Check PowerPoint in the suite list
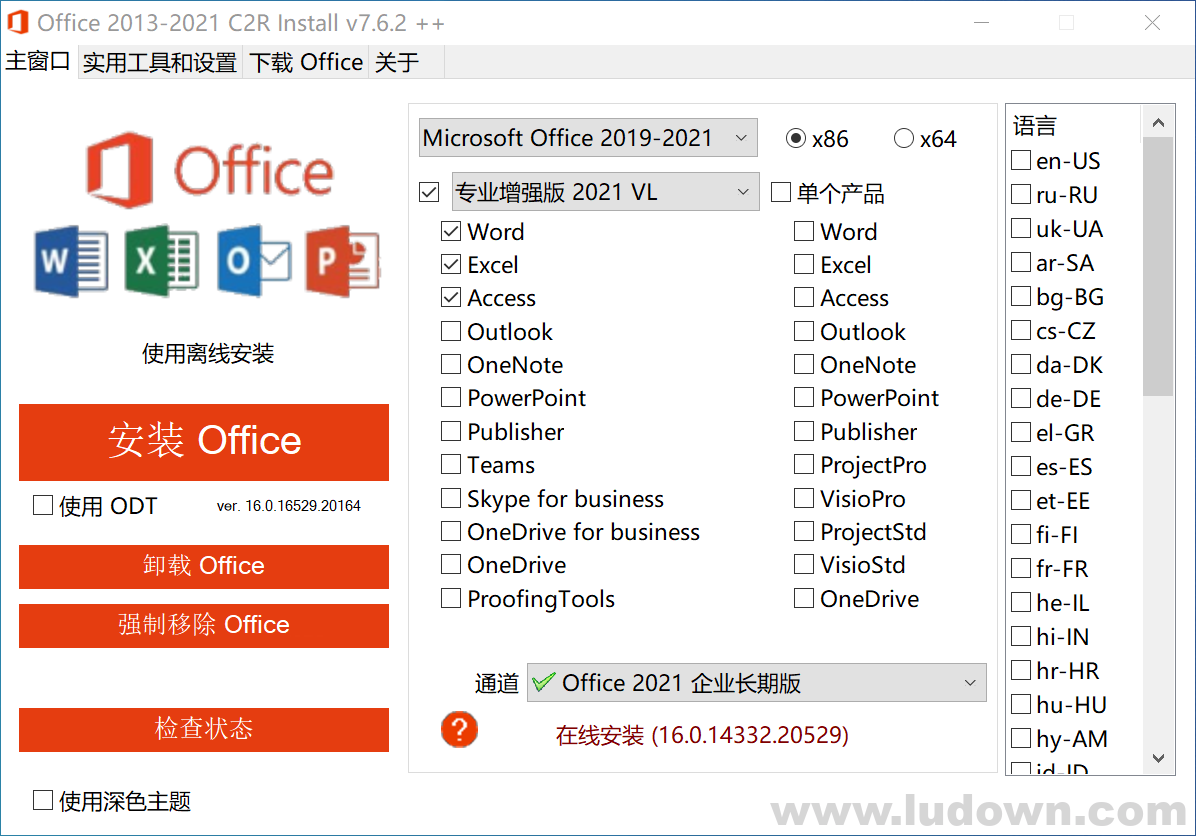Image resolution: width=1196 pixels, height=836 pixels. 451,397
